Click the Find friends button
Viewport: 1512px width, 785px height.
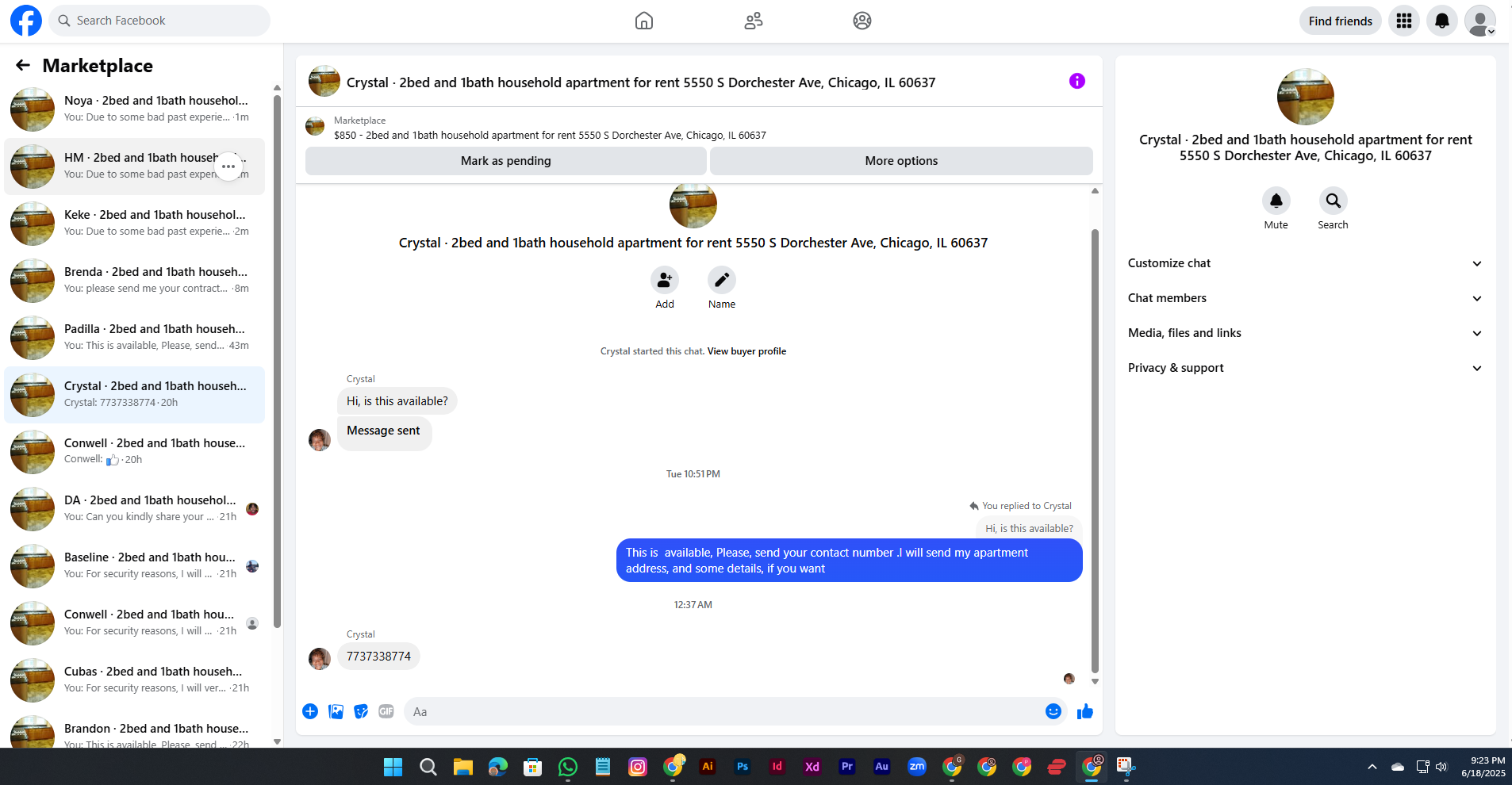click(1341, 21)
